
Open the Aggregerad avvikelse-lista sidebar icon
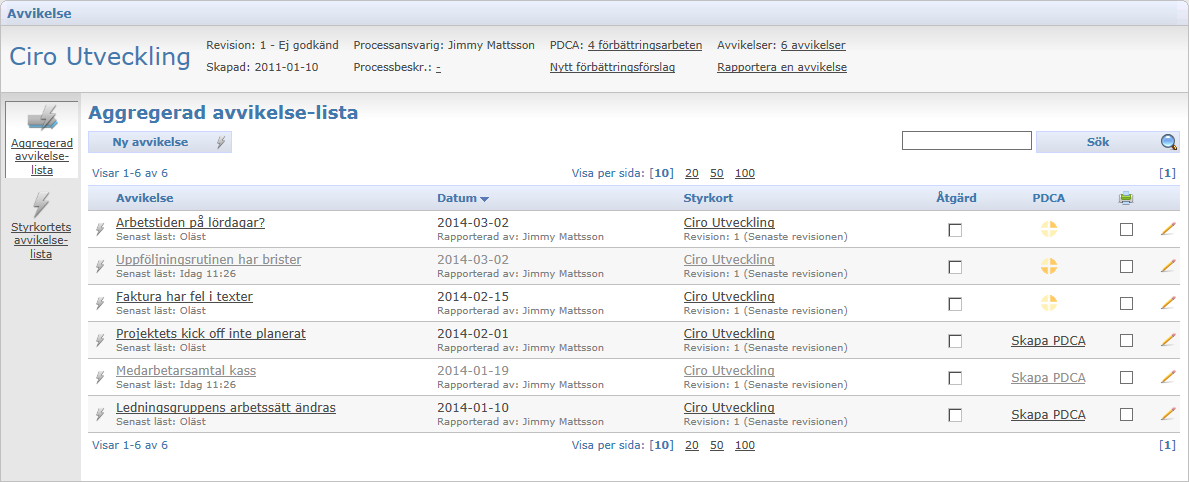click(42, 119)
